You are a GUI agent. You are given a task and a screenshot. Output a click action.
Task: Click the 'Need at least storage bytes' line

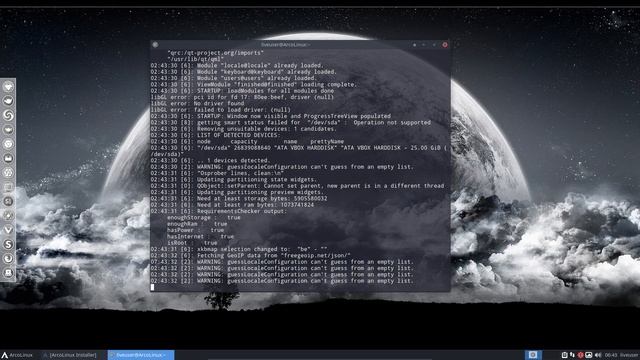(239, 198)
